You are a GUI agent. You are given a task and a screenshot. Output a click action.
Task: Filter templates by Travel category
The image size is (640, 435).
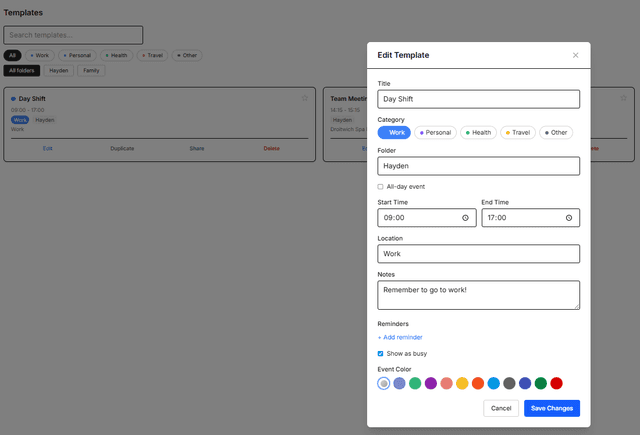point(152,55)
